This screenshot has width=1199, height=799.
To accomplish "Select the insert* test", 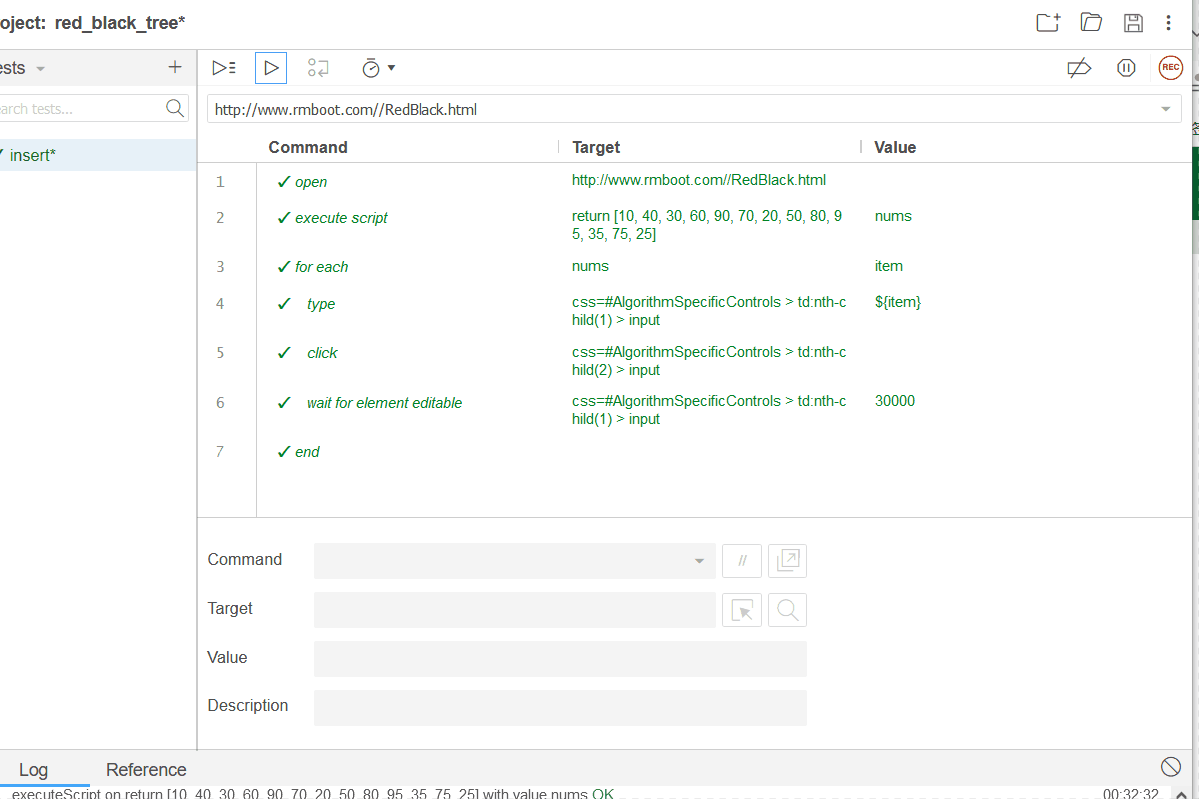I will point(98,155).
